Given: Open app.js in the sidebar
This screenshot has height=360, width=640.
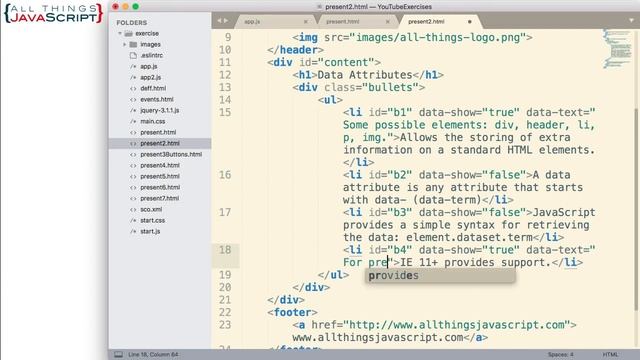Looking at the screenshot, I should [149, 67].
